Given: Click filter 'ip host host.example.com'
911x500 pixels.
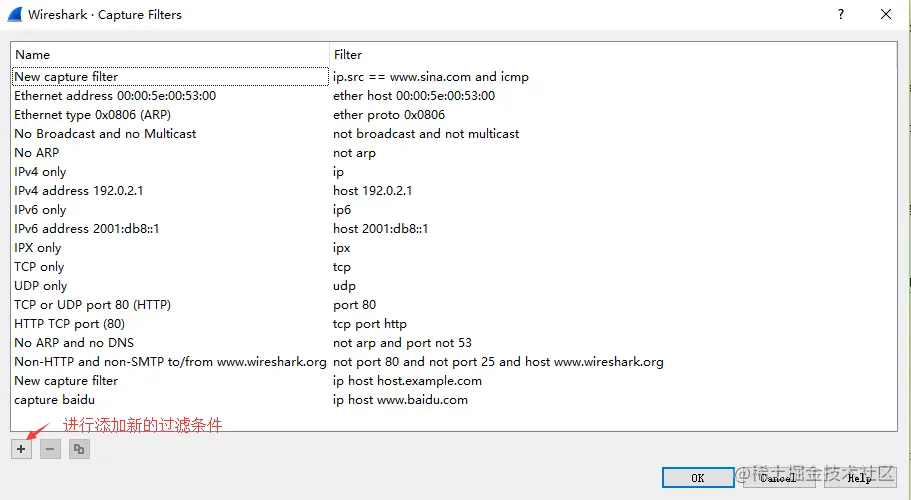Looking at the screenshot, I should point(407,381).
